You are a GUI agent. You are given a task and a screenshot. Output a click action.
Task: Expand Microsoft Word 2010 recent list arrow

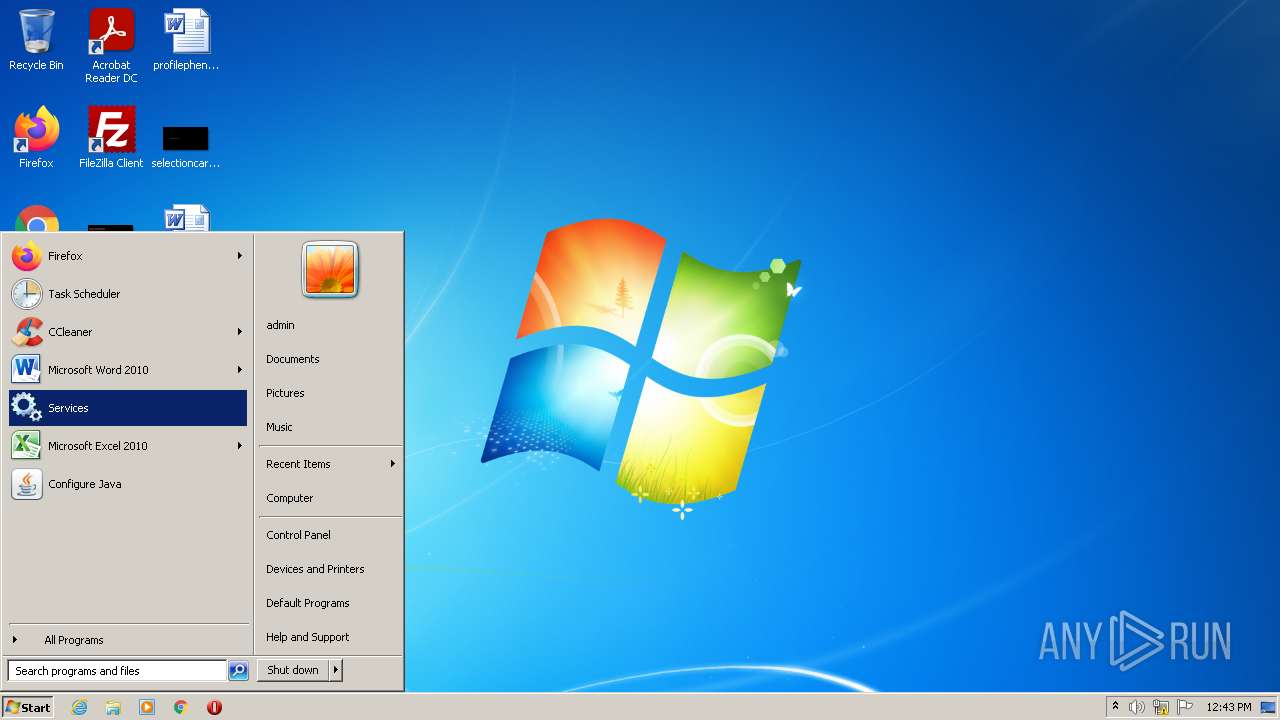tap(240, 370)
